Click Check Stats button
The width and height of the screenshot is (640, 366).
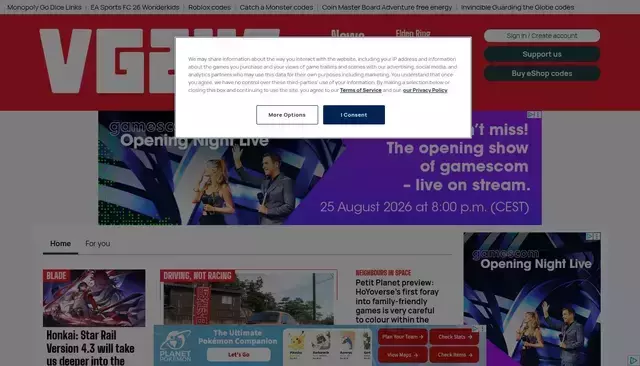pos(454,337)
